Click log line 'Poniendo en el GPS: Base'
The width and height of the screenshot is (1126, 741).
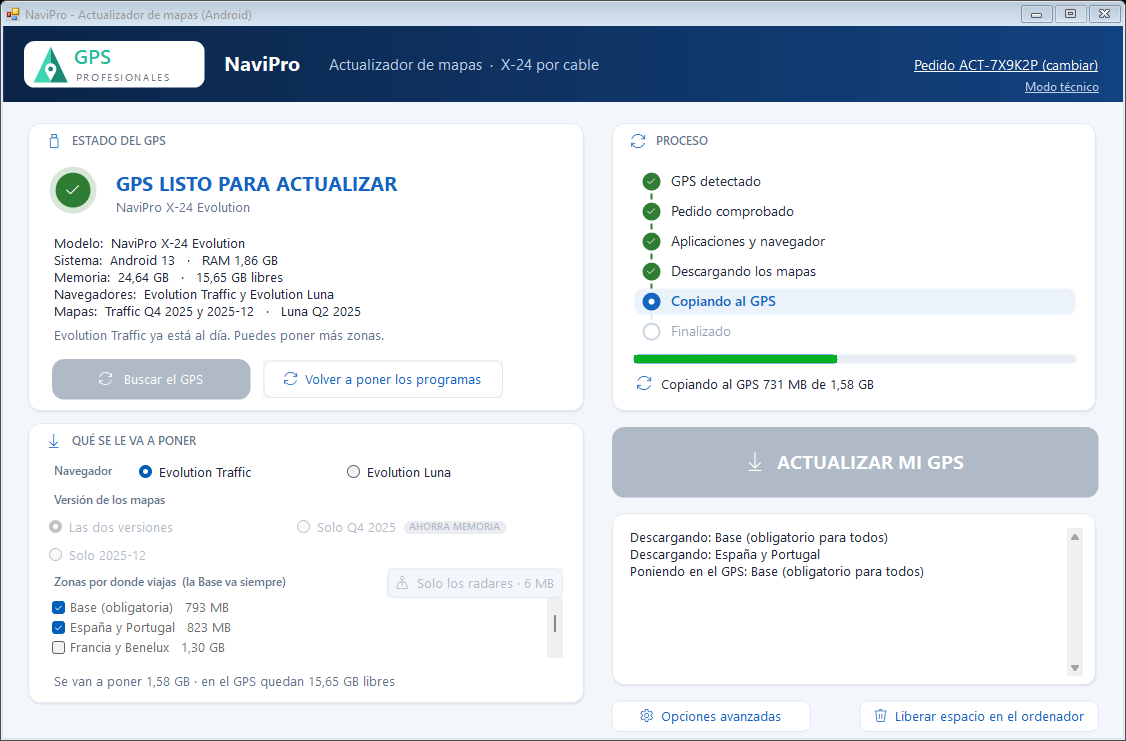click(x=777, y=572)
